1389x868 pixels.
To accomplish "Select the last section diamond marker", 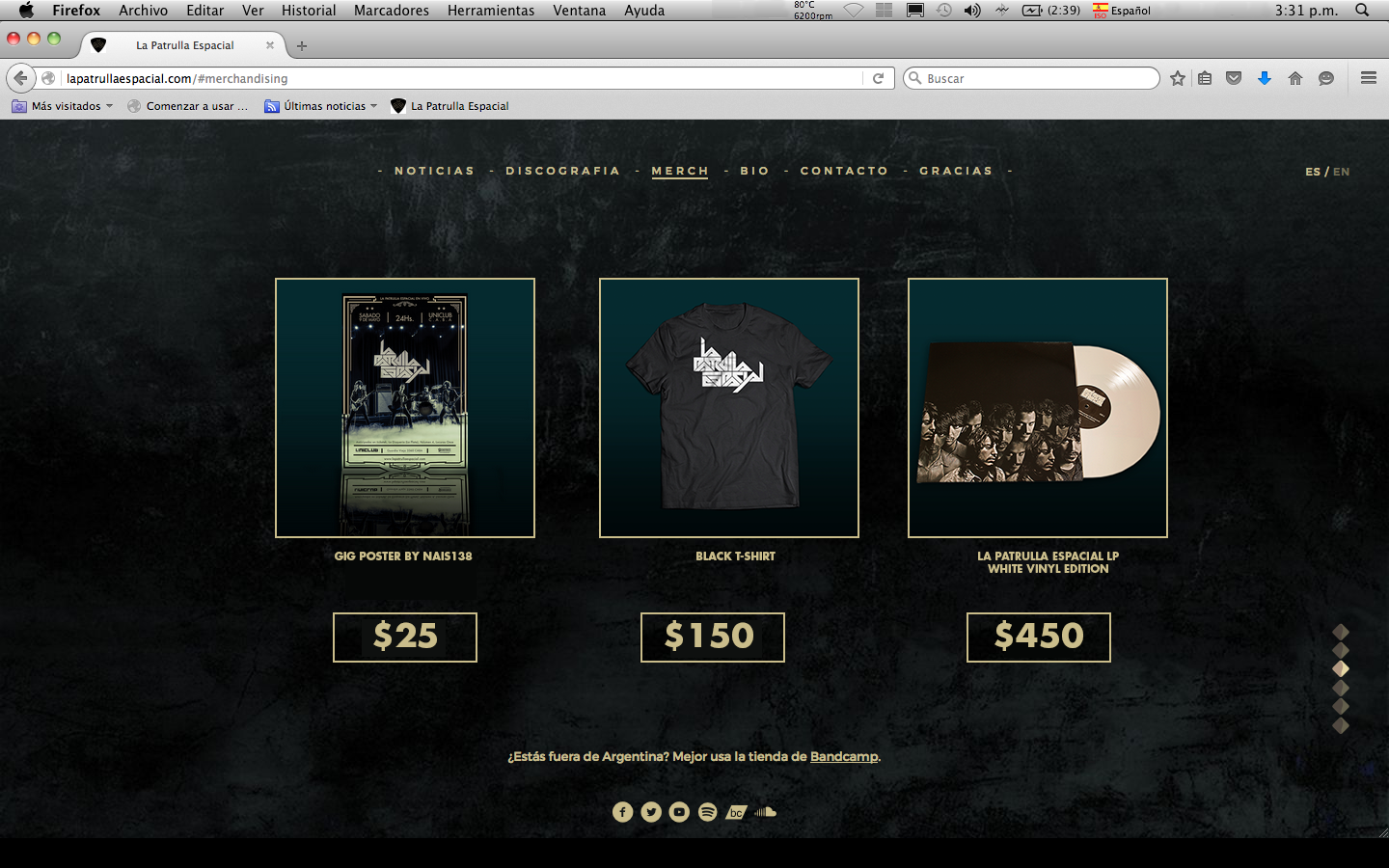I will coord(1341,725).
